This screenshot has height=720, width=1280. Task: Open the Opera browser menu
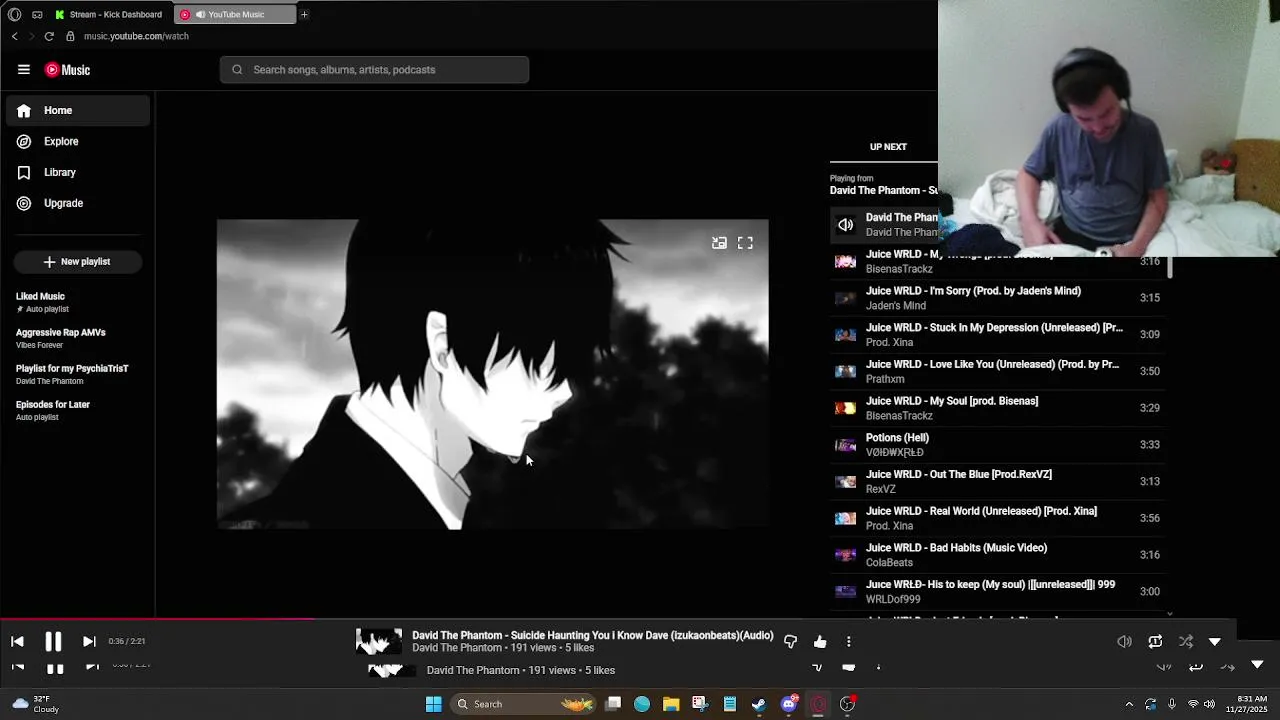pos(14,14)
